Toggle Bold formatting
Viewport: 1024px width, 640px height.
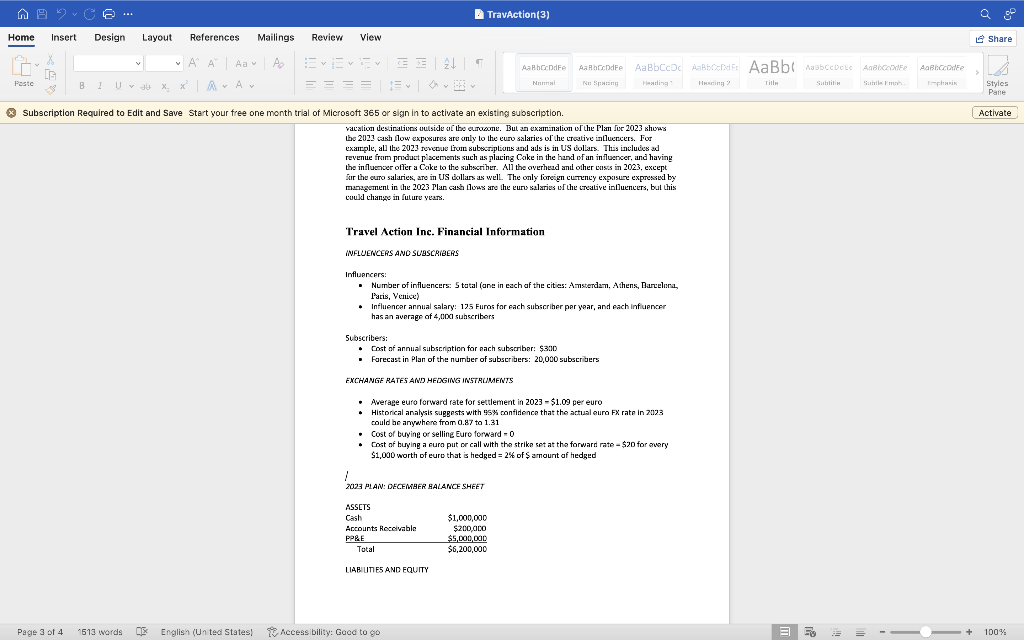82,86
